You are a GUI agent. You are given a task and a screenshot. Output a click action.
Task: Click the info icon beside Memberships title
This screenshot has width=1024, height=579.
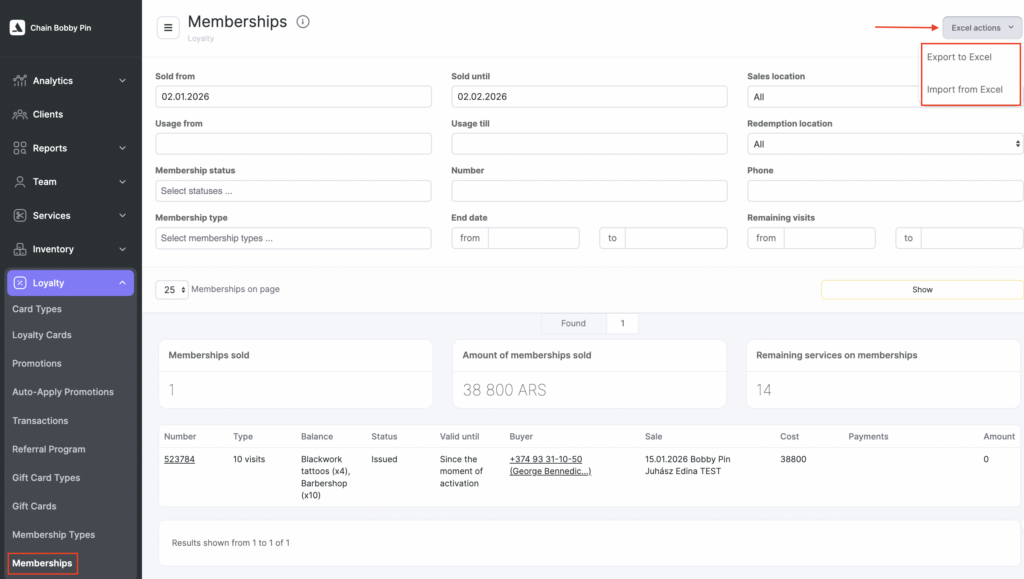[x=303, y=22]
